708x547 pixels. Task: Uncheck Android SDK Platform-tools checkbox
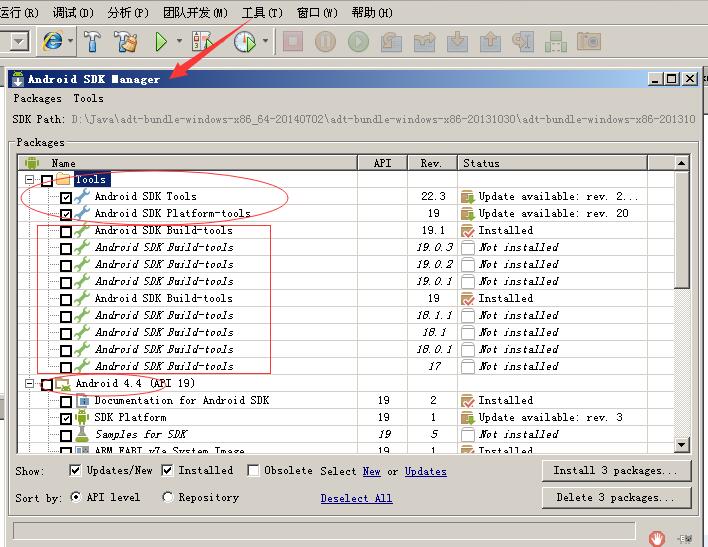click(x=66, y=214)
